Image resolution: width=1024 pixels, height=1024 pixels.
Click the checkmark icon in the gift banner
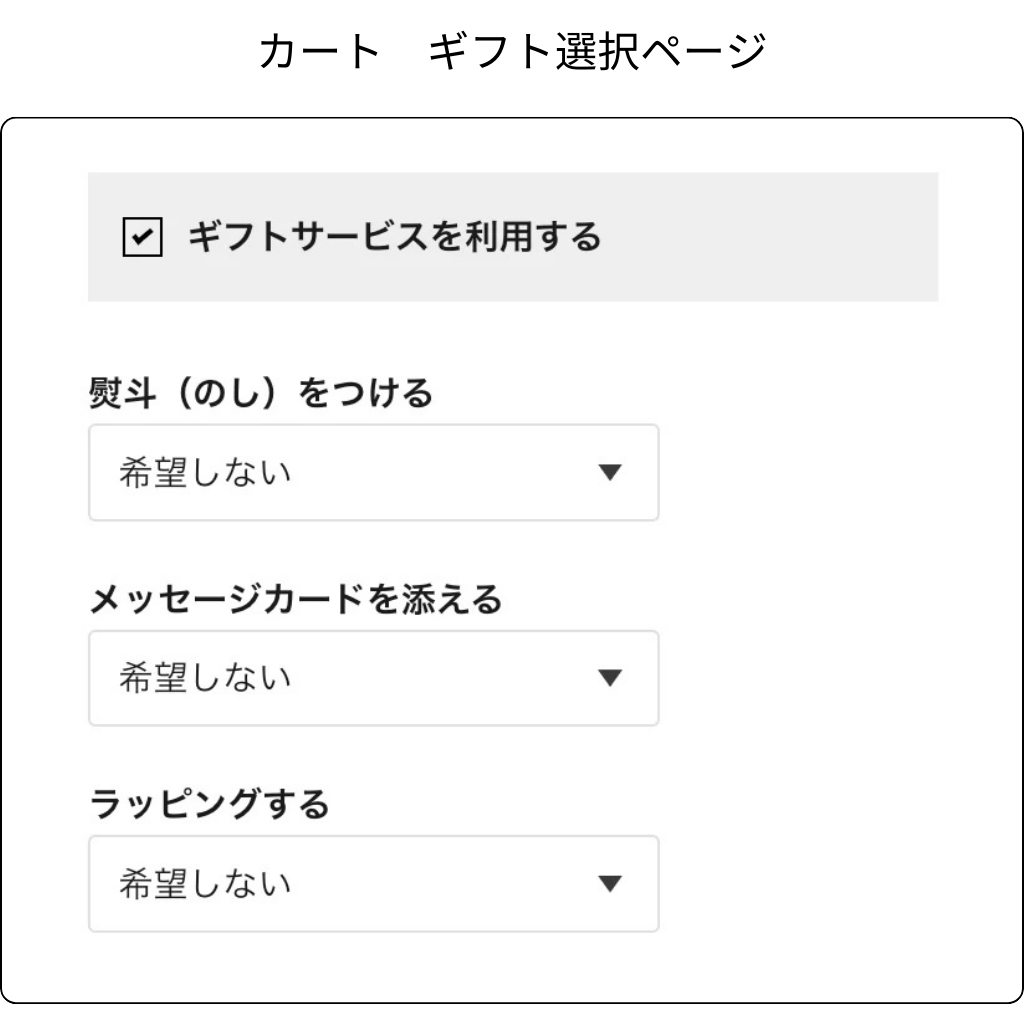point(142,238)
